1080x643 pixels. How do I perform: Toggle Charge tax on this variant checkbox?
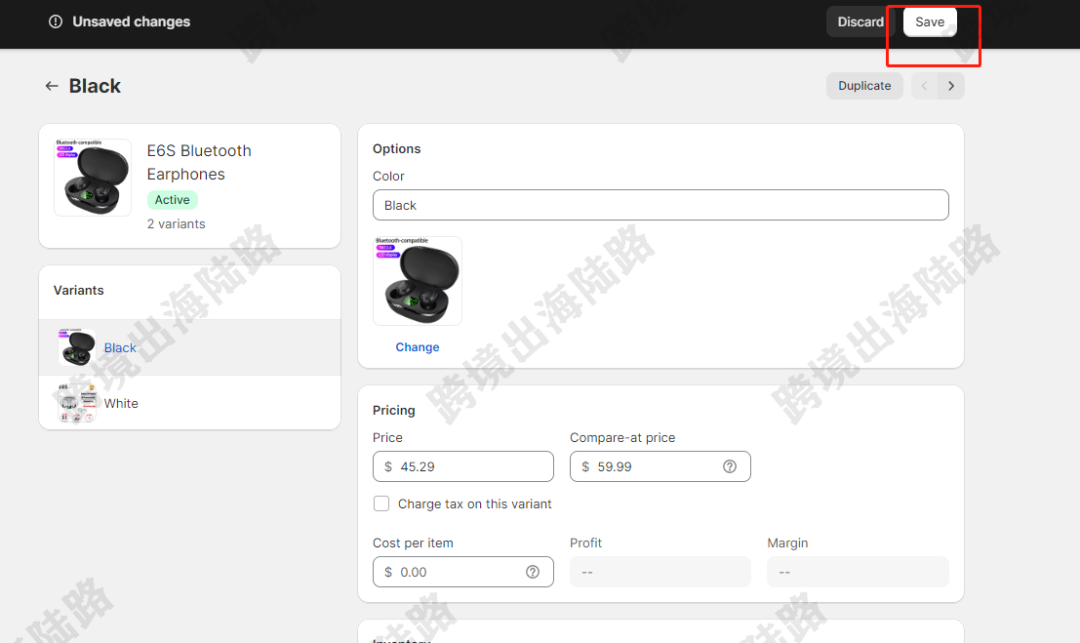click(x=381, y=504)
